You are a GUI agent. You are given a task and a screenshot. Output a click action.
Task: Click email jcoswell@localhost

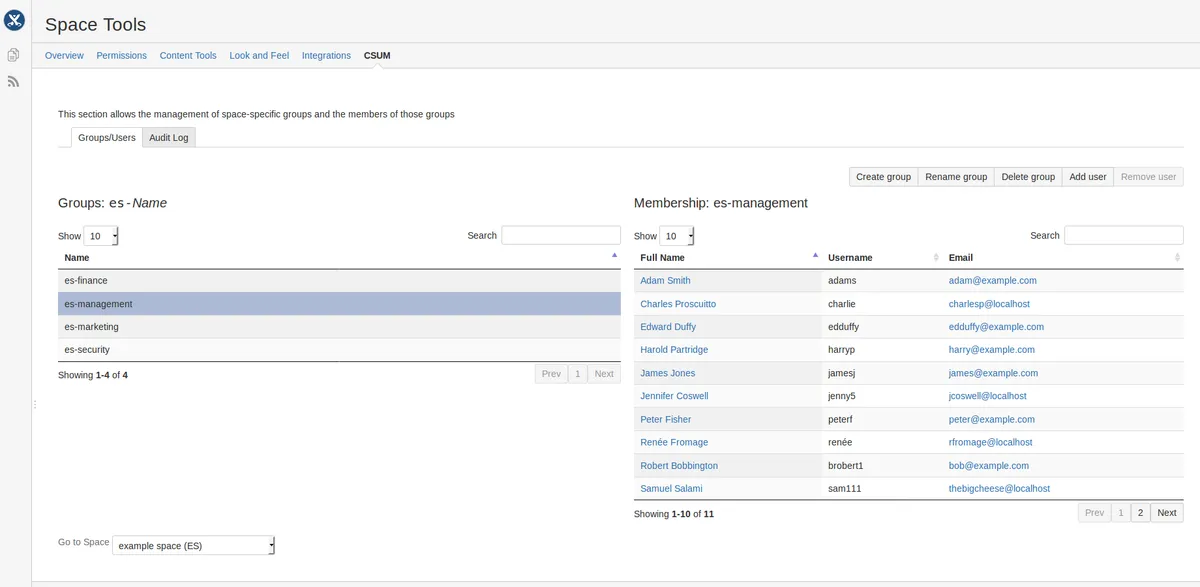(x=988, y=396)
